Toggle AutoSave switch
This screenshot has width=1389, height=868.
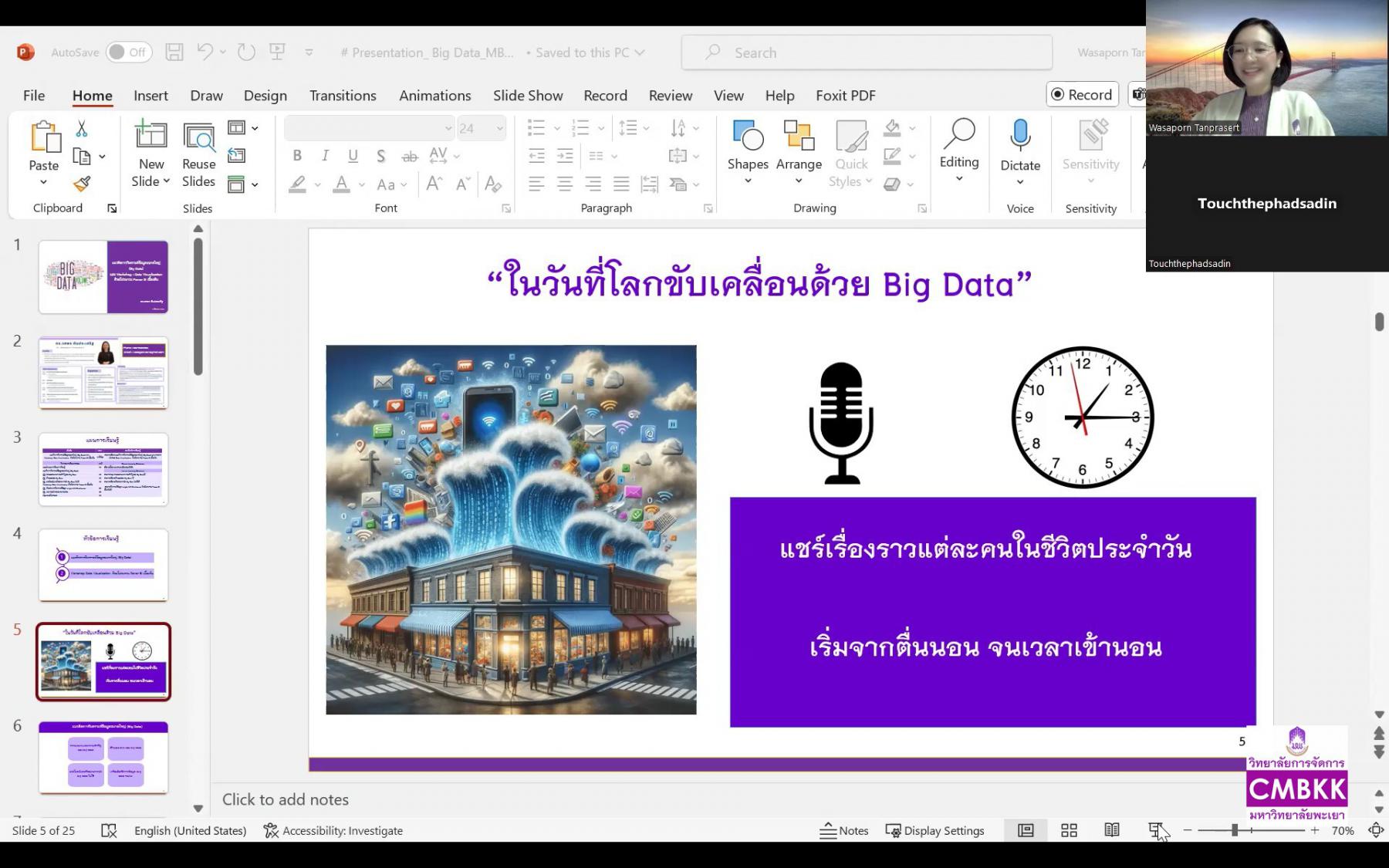pos(129,52)
